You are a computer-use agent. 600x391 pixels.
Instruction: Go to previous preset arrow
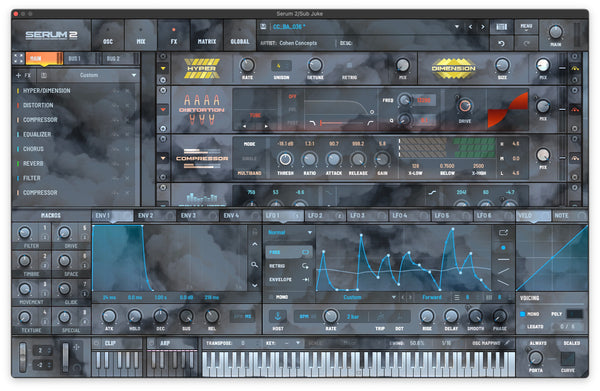click(x=470, y=27)
